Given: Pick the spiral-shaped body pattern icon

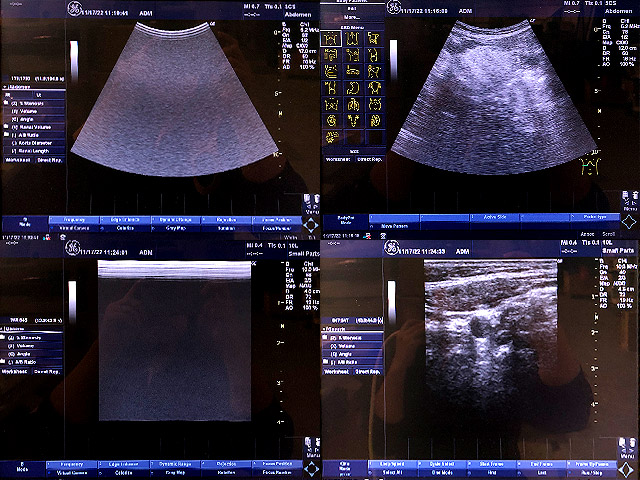Looking at the screenshot, I should (331, 121).
